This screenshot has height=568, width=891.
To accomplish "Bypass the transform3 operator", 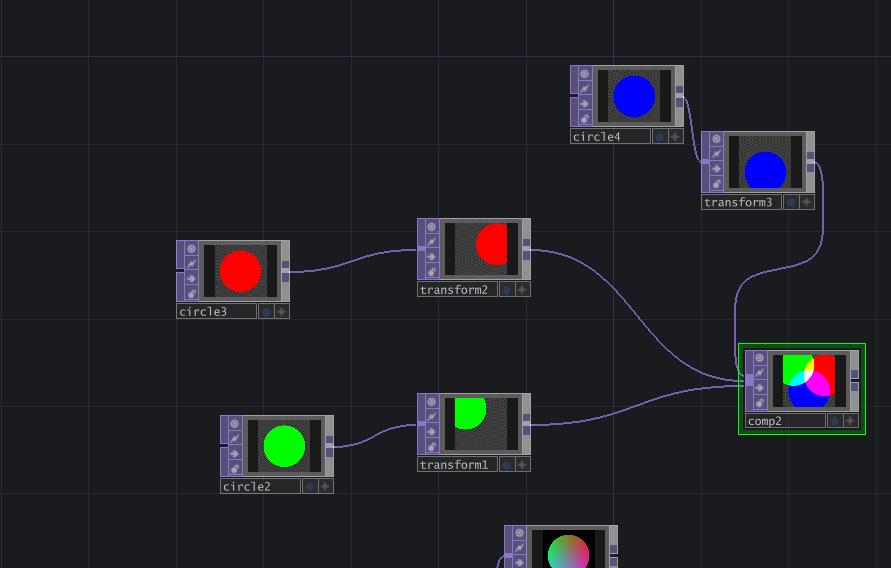I will [x=716, y=169].
